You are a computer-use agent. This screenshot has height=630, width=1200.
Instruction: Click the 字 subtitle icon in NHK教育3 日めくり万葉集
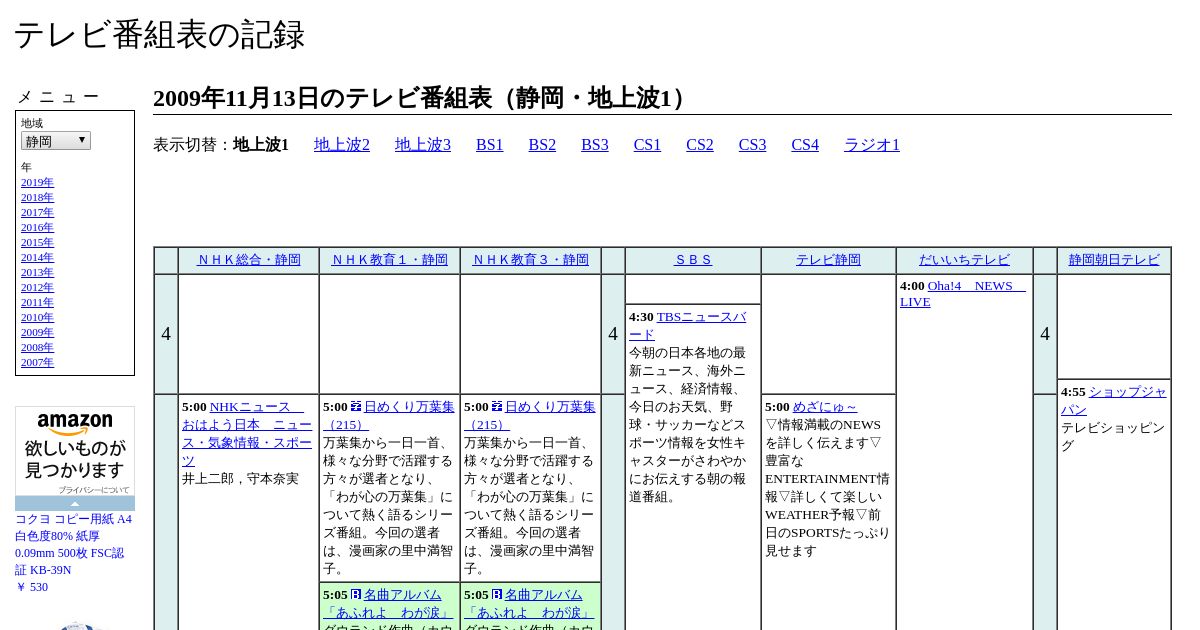[497, 407]
